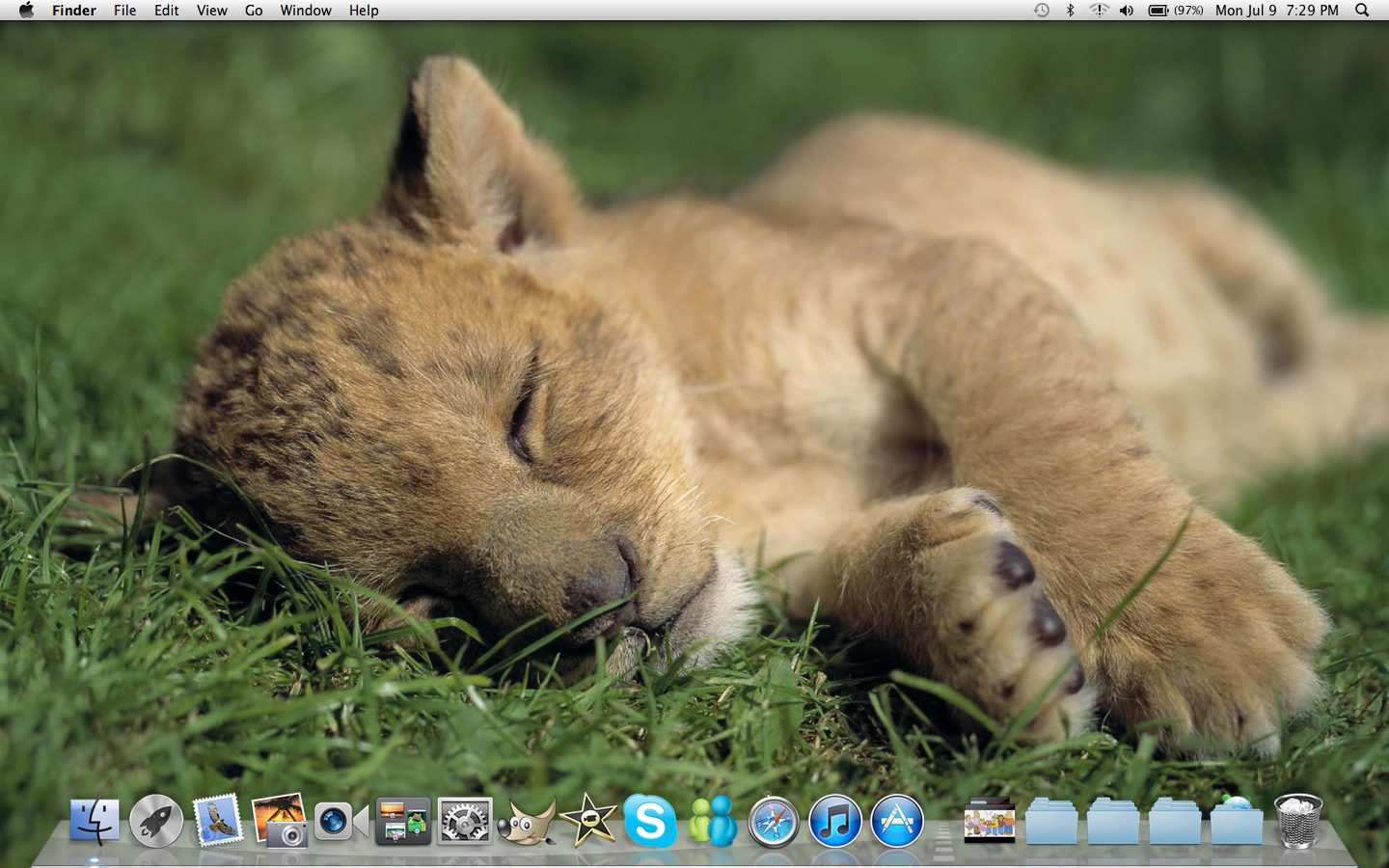The height and width of the screenshot is (868, 1389).
Task: Click the Spotlight search magnifier
Action: tap(1362, 11)
